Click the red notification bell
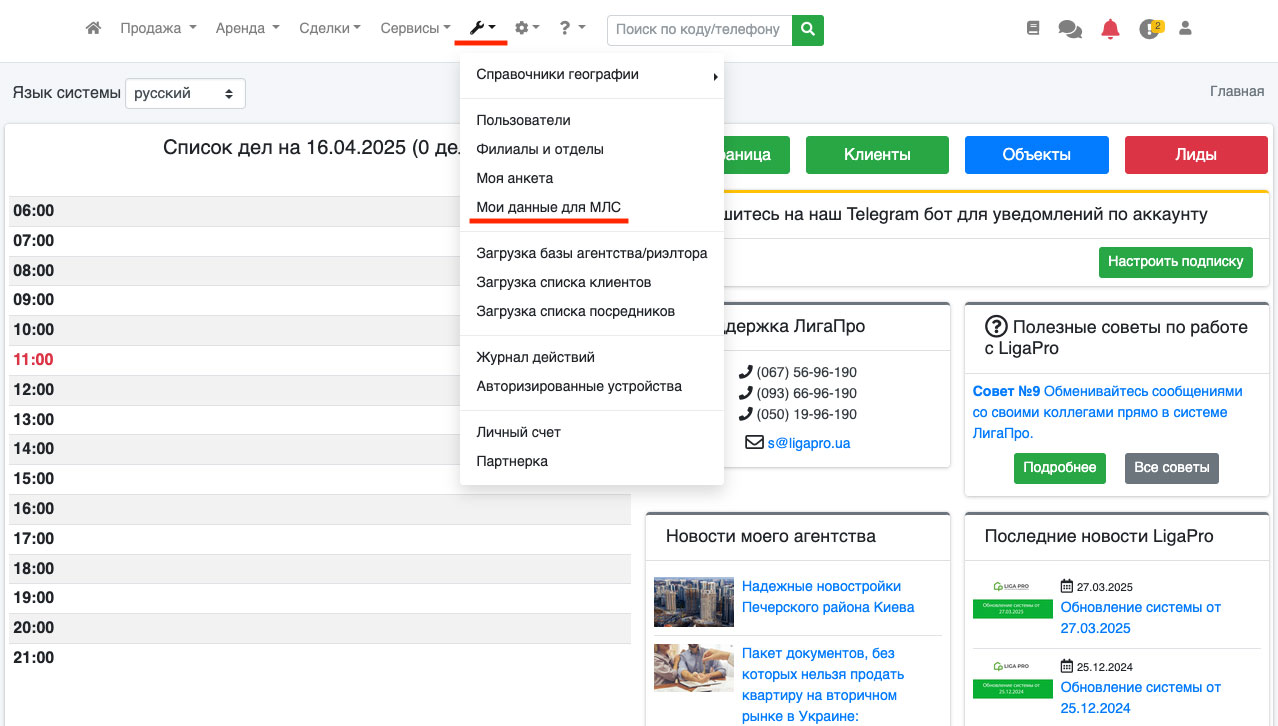This screenshot has height=726, width=1278. (x=1110, y=29)
